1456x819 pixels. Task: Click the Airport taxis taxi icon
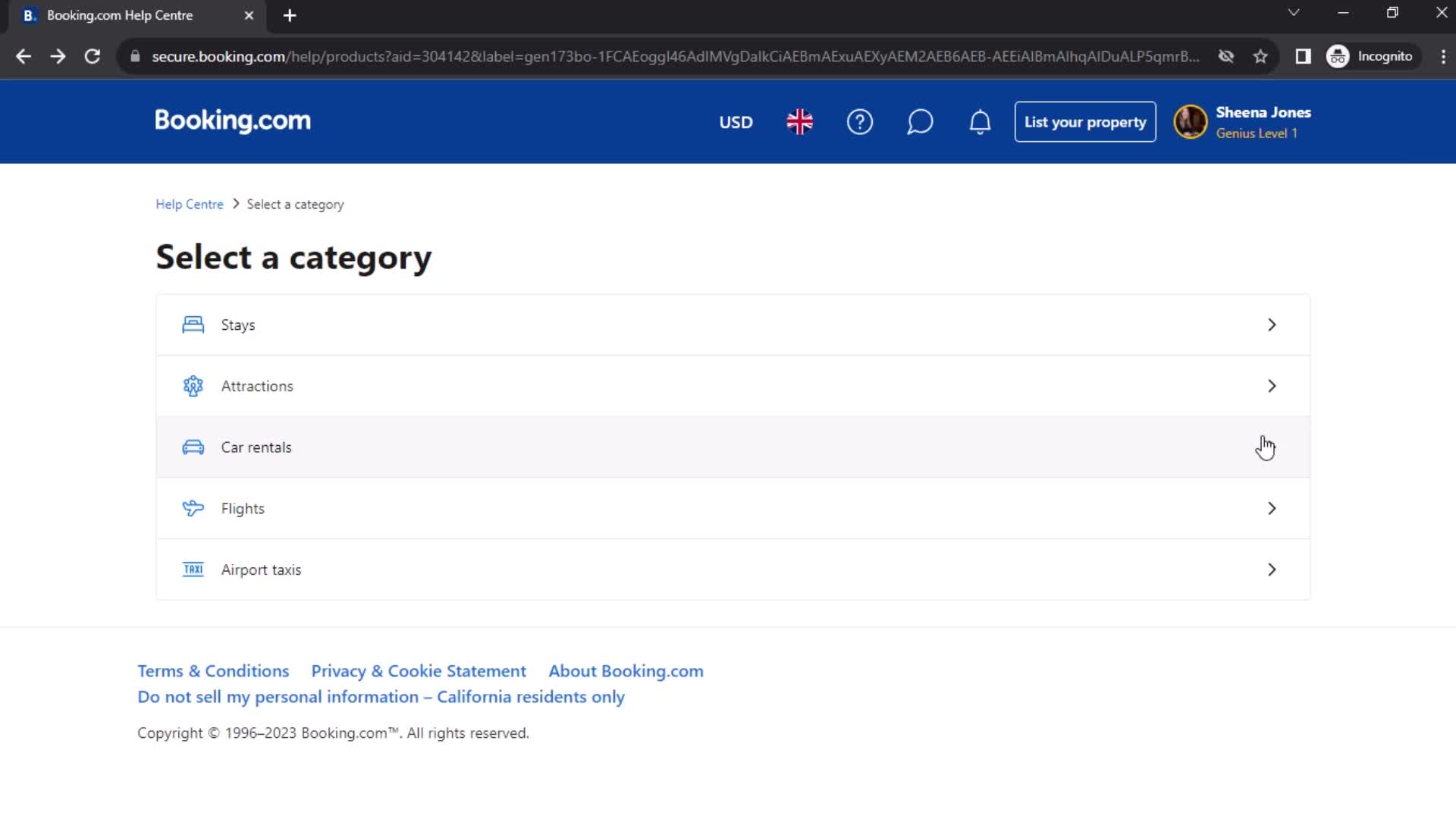[x=193, y=569]
